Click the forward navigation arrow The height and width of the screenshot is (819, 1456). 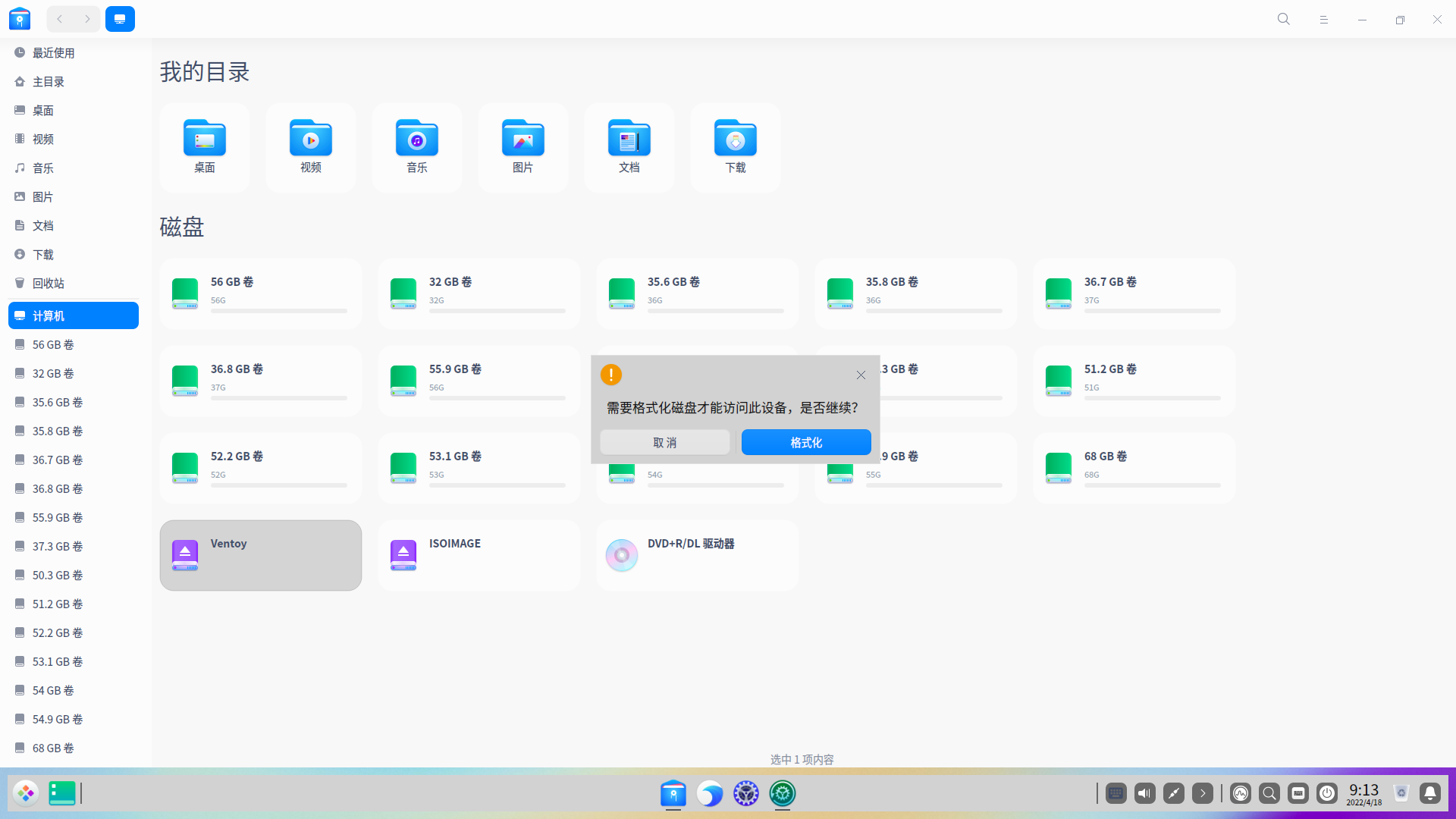[87, 18]
